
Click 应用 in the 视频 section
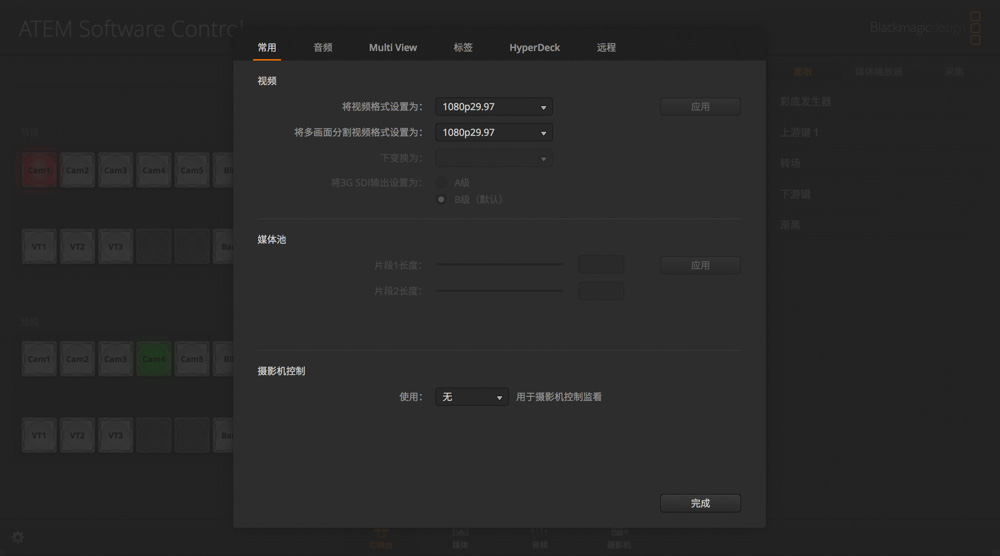tap(700, 107)
